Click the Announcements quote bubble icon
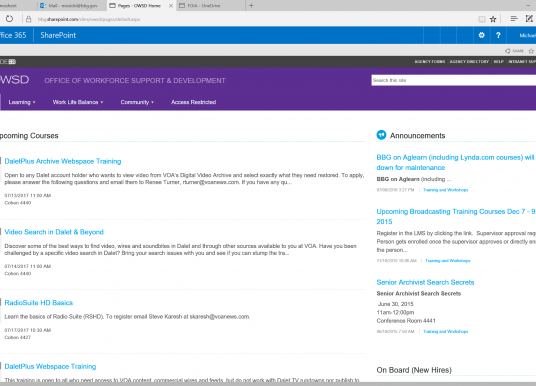This screenshot has height=386, width=536. tap(381, 135)
